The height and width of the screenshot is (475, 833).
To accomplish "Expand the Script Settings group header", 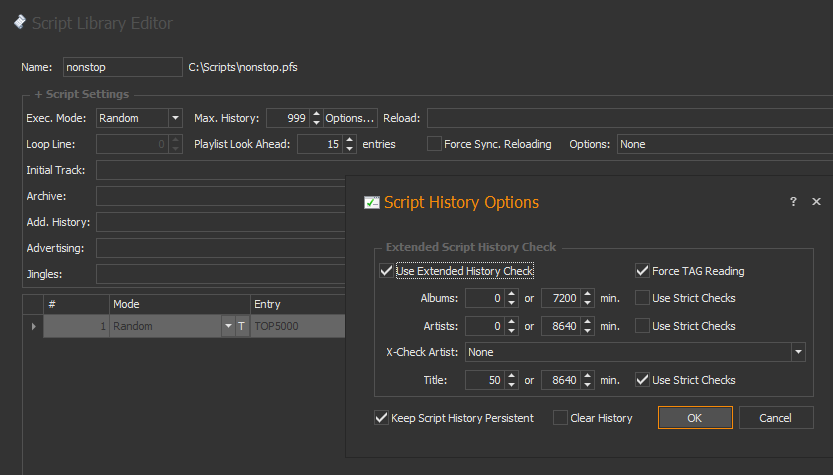I will [82, 94].
